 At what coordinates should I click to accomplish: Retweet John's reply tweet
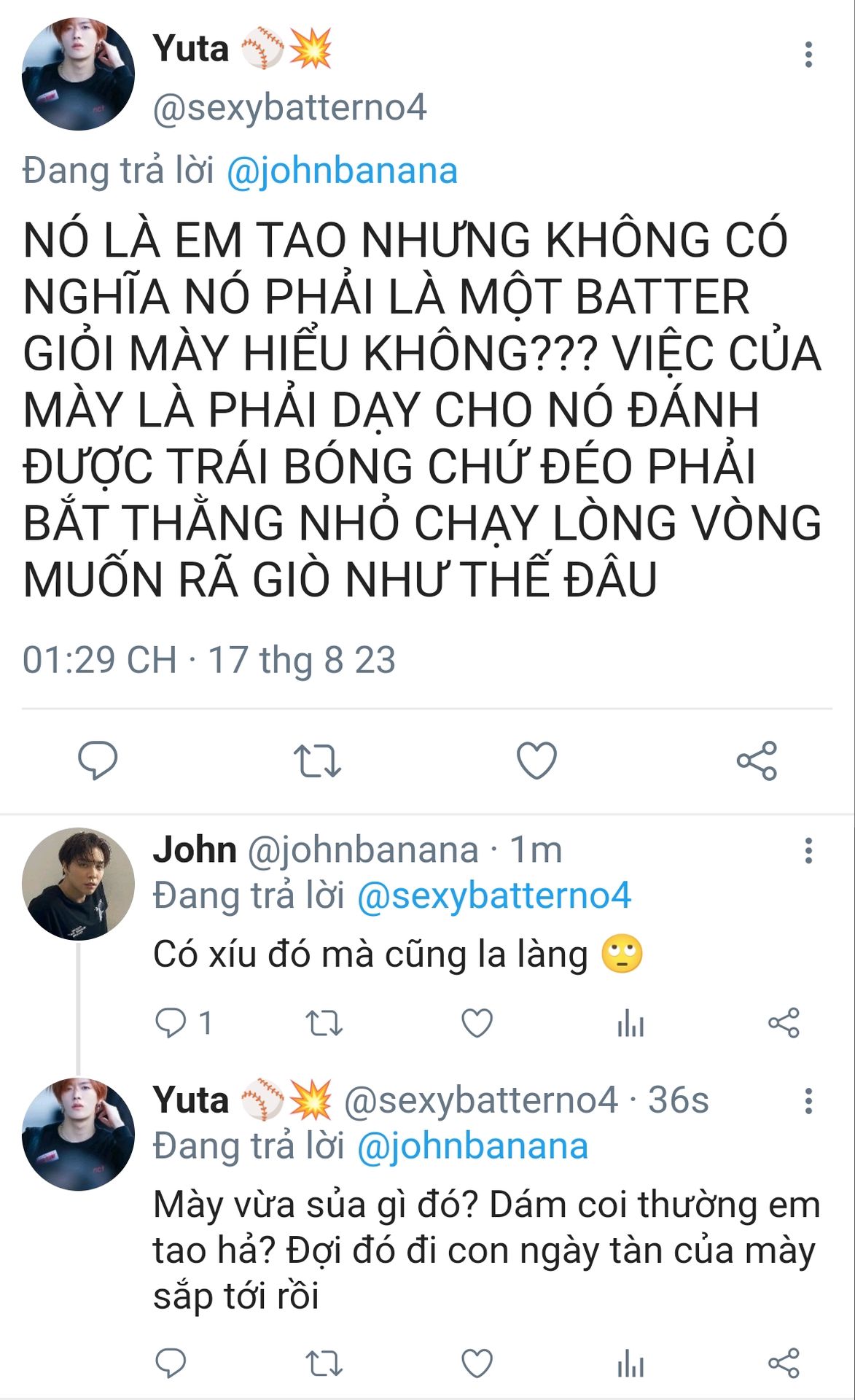coord(324,1022)
